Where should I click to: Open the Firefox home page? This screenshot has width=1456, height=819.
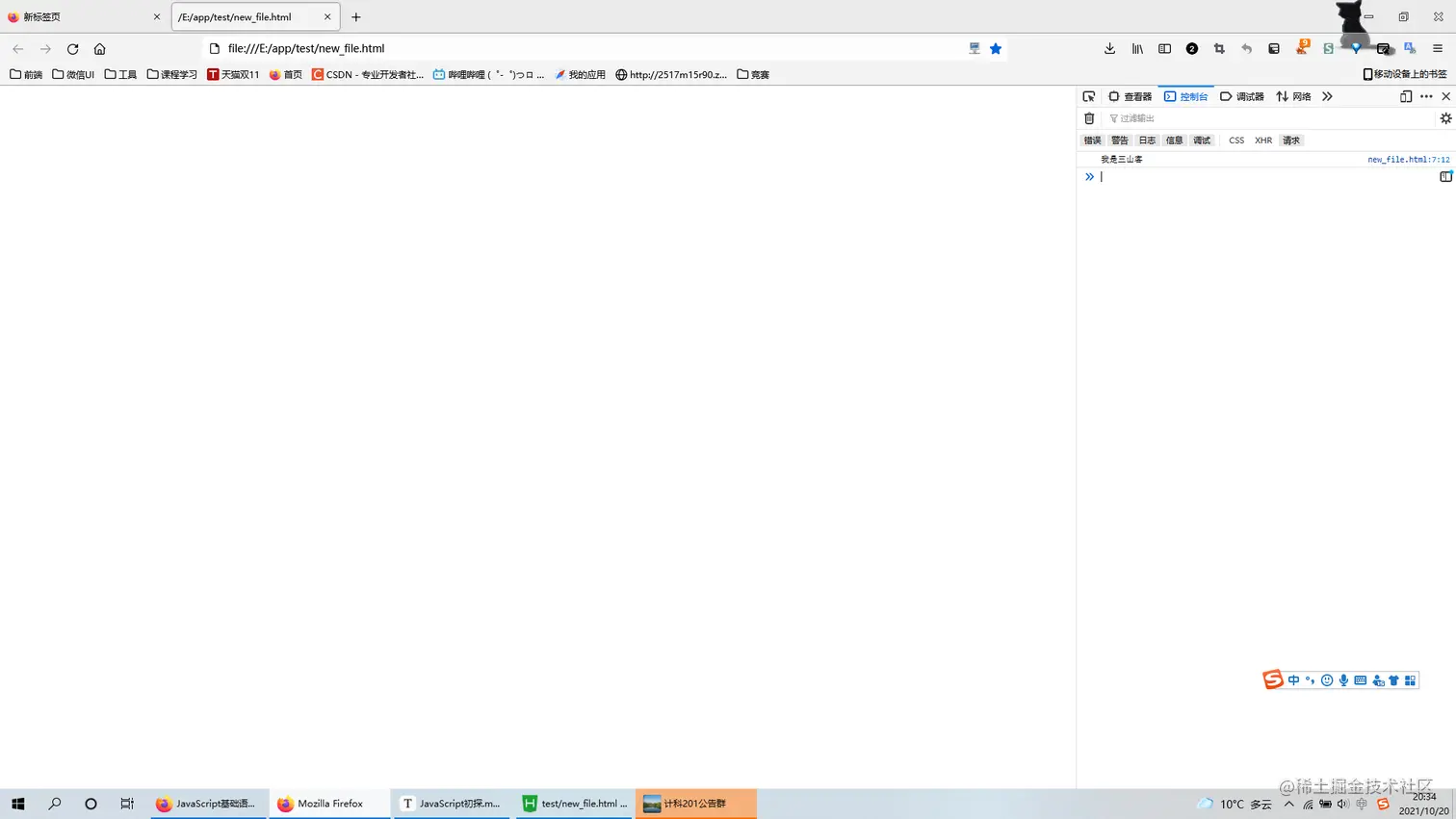pyautogui.click(x=99, y=48)
